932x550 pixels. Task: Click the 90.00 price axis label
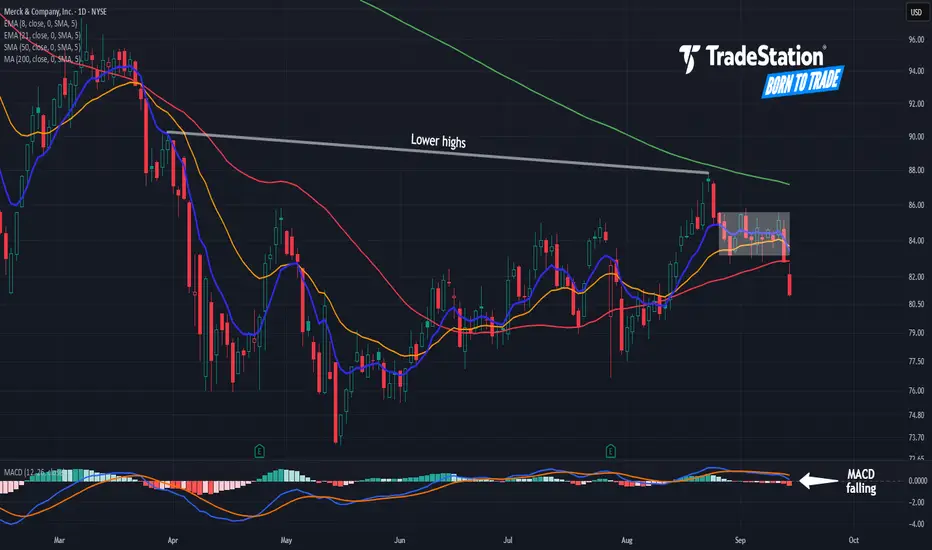coord(916,137)
